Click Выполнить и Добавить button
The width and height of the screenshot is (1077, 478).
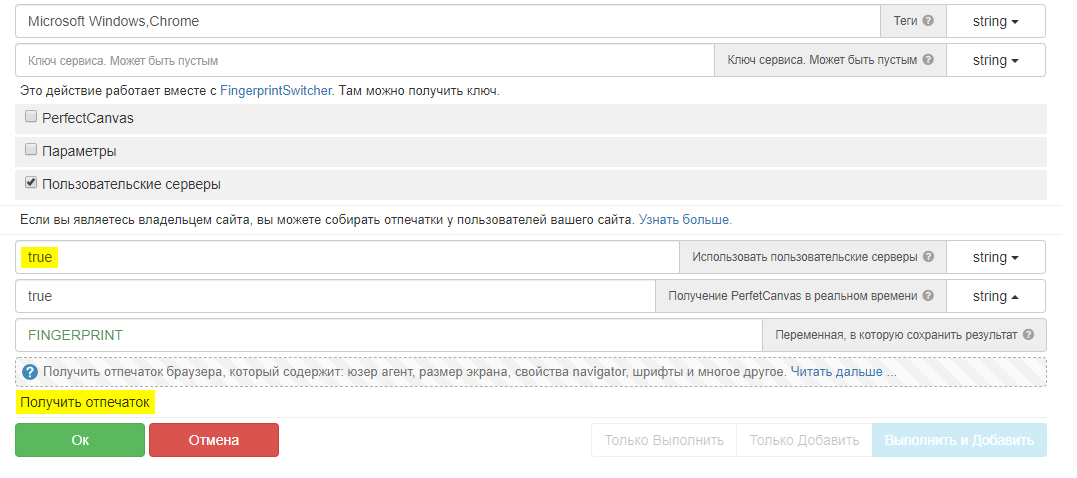(x=959, y=440)
